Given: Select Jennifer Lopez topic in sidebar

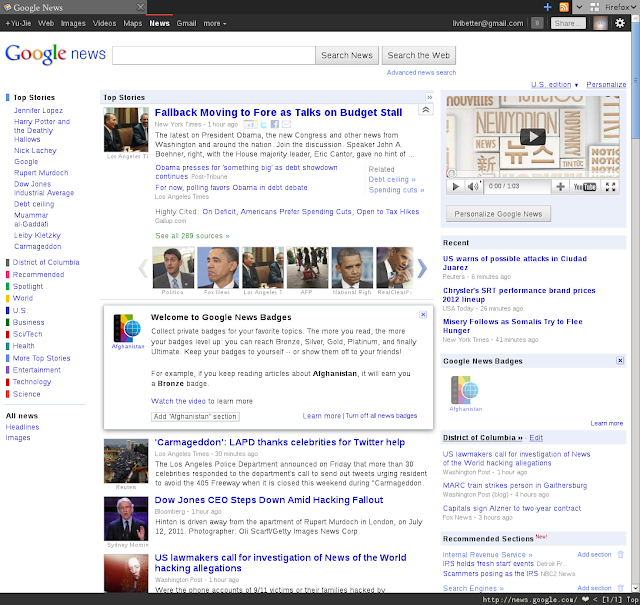Looking at the screenshot, I should tap(38, 110).
